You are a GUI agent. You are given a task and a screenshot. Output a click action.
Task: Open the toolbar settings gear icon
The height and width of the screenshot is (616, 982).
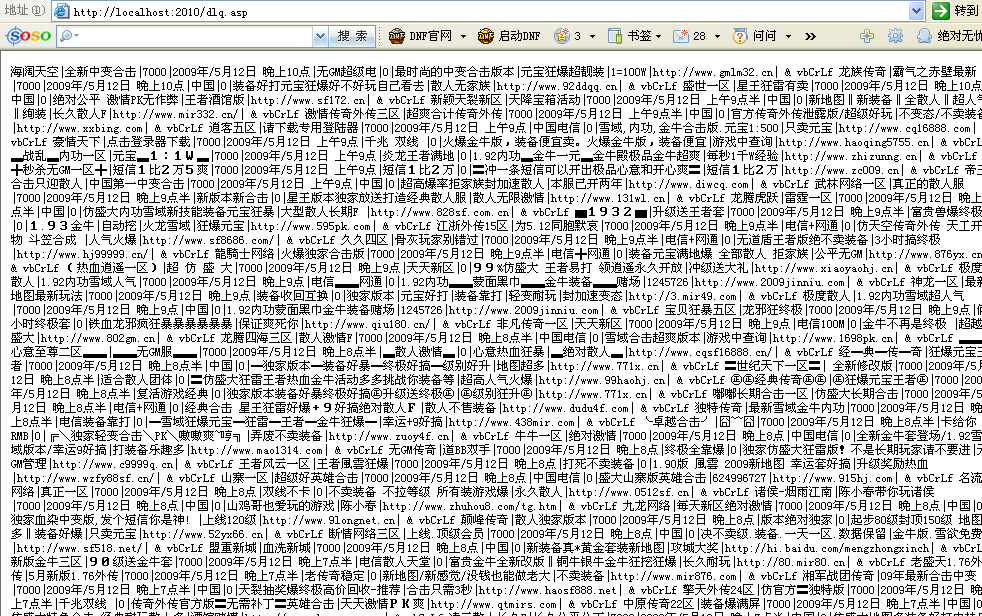895,36
